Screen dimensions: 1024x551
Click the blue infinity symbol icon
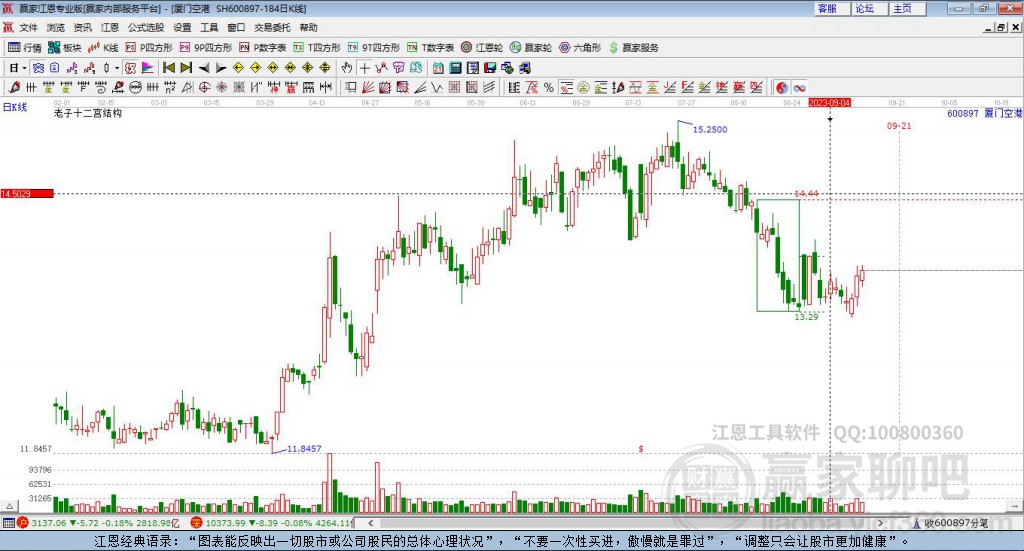pyautogui.click(x=799, y=87)
